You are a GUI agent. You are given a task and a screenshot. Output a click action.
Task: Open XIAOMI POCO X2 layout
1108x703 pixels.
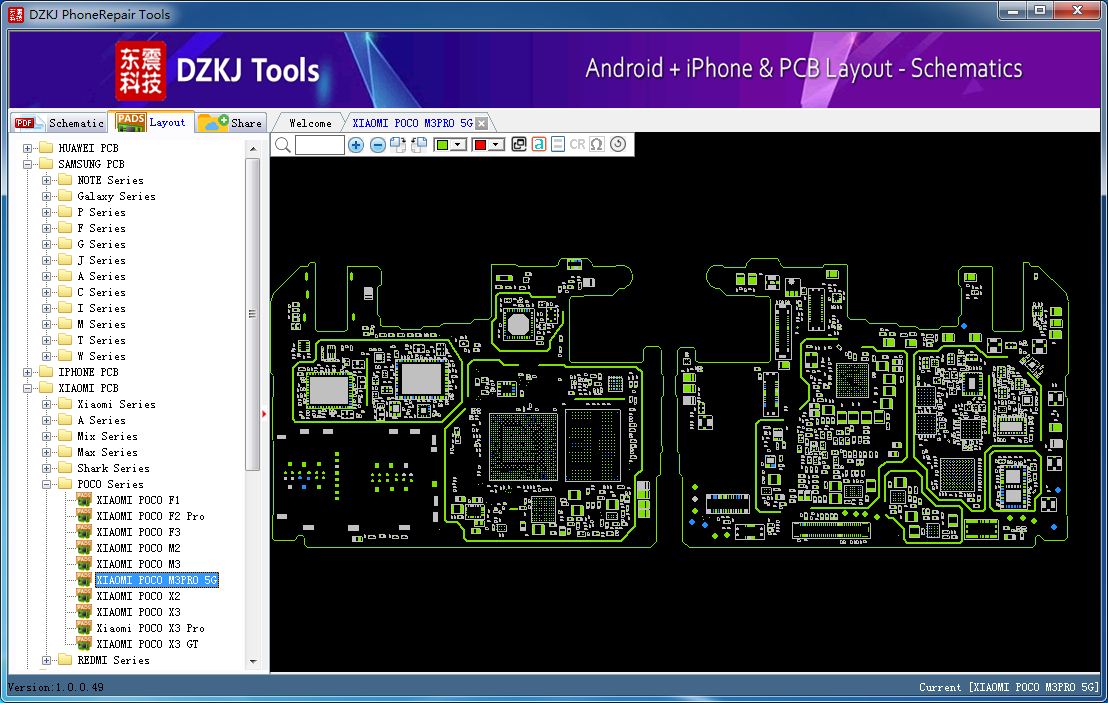pos(138,596)
